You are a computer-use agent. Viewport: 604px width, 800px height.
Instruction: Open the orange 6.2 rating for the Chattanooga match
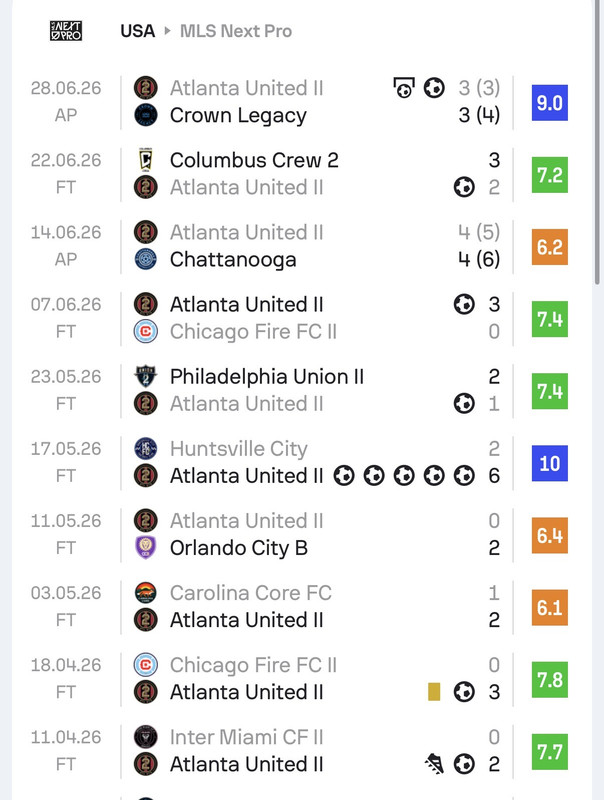click(x=549, y=247)
